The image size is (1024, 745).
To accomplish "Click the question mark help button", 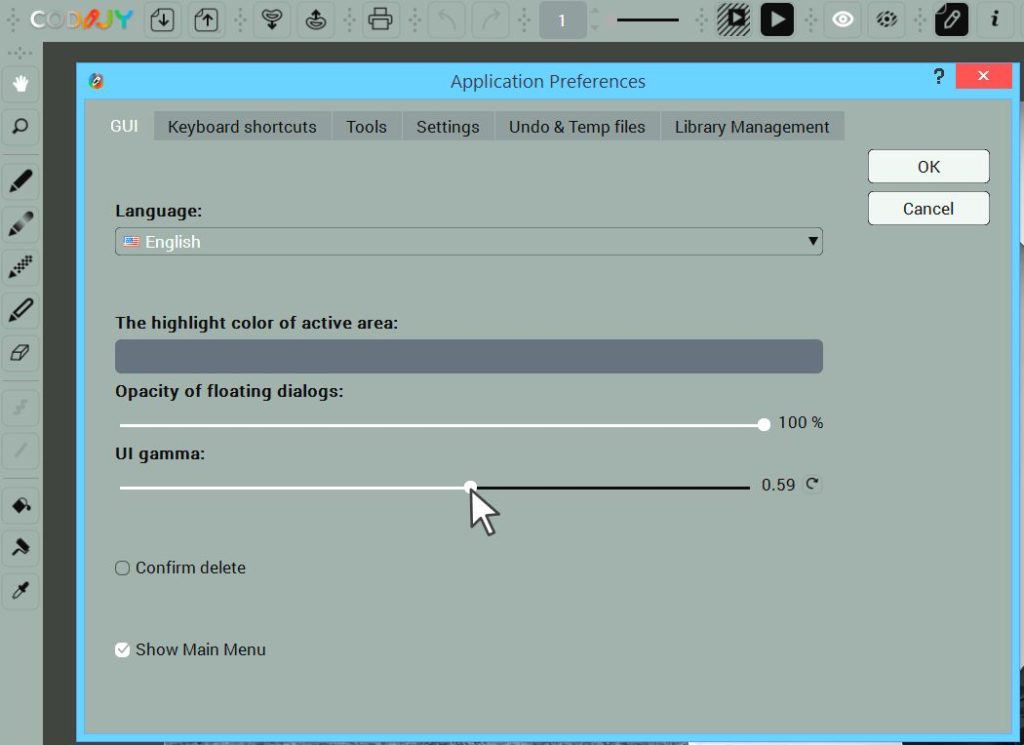I will tap(938, 76).
